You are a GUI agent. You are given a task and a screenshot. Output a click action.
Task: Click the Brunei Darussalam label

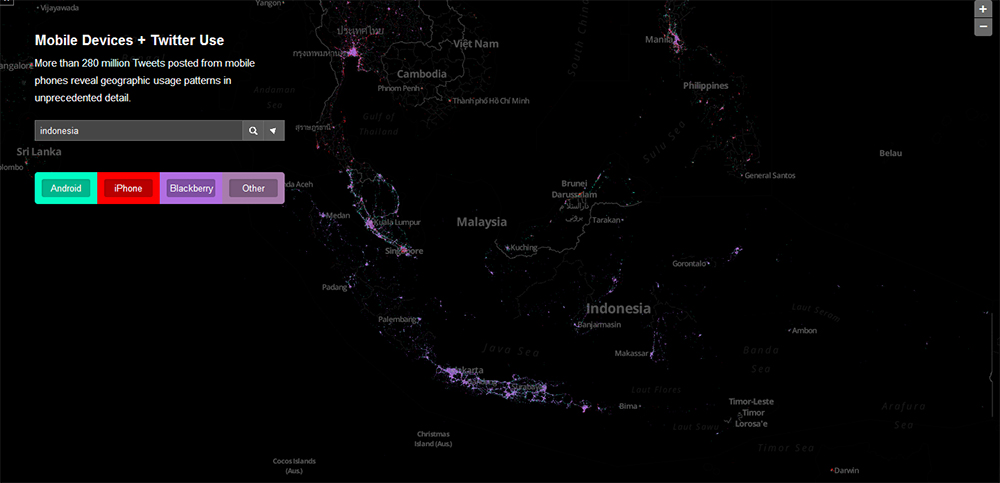click(574, 188)
